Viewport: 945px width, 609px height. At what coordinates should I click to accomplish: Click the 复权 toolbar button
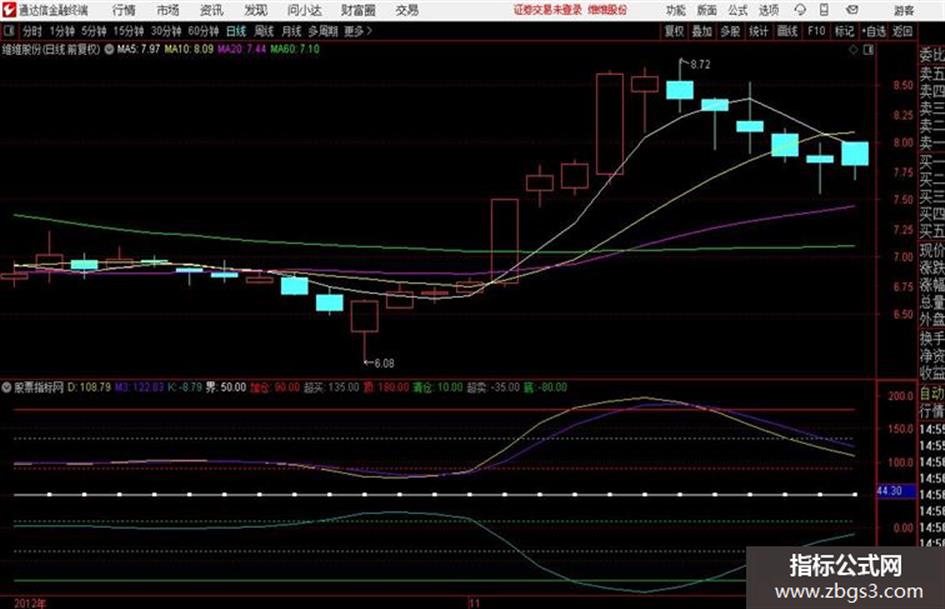(674, 31)
